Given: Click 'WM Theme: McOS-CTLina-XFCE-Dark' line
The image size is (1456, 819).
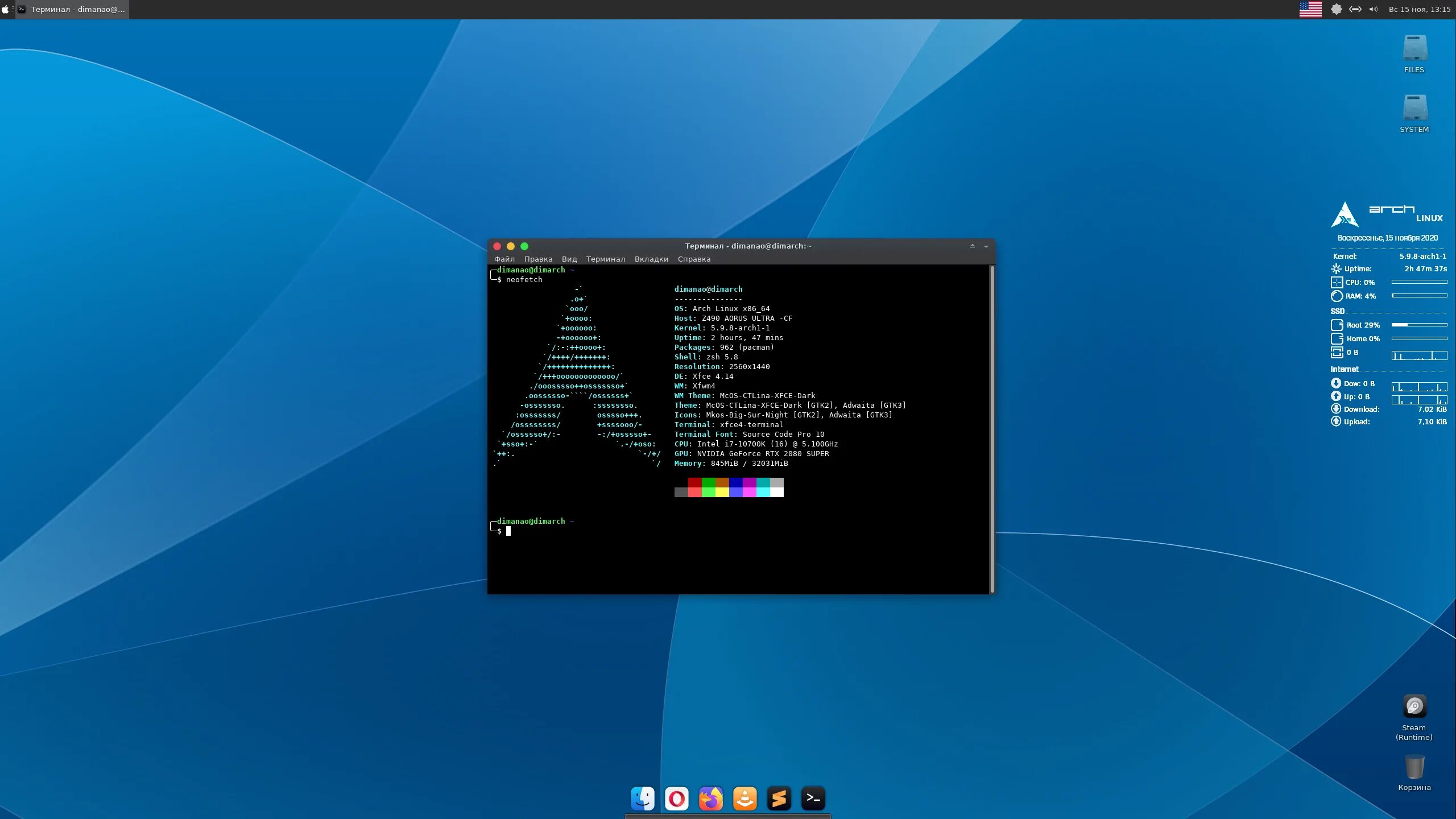Looking at the screenshot, I should tap(744, 395).
